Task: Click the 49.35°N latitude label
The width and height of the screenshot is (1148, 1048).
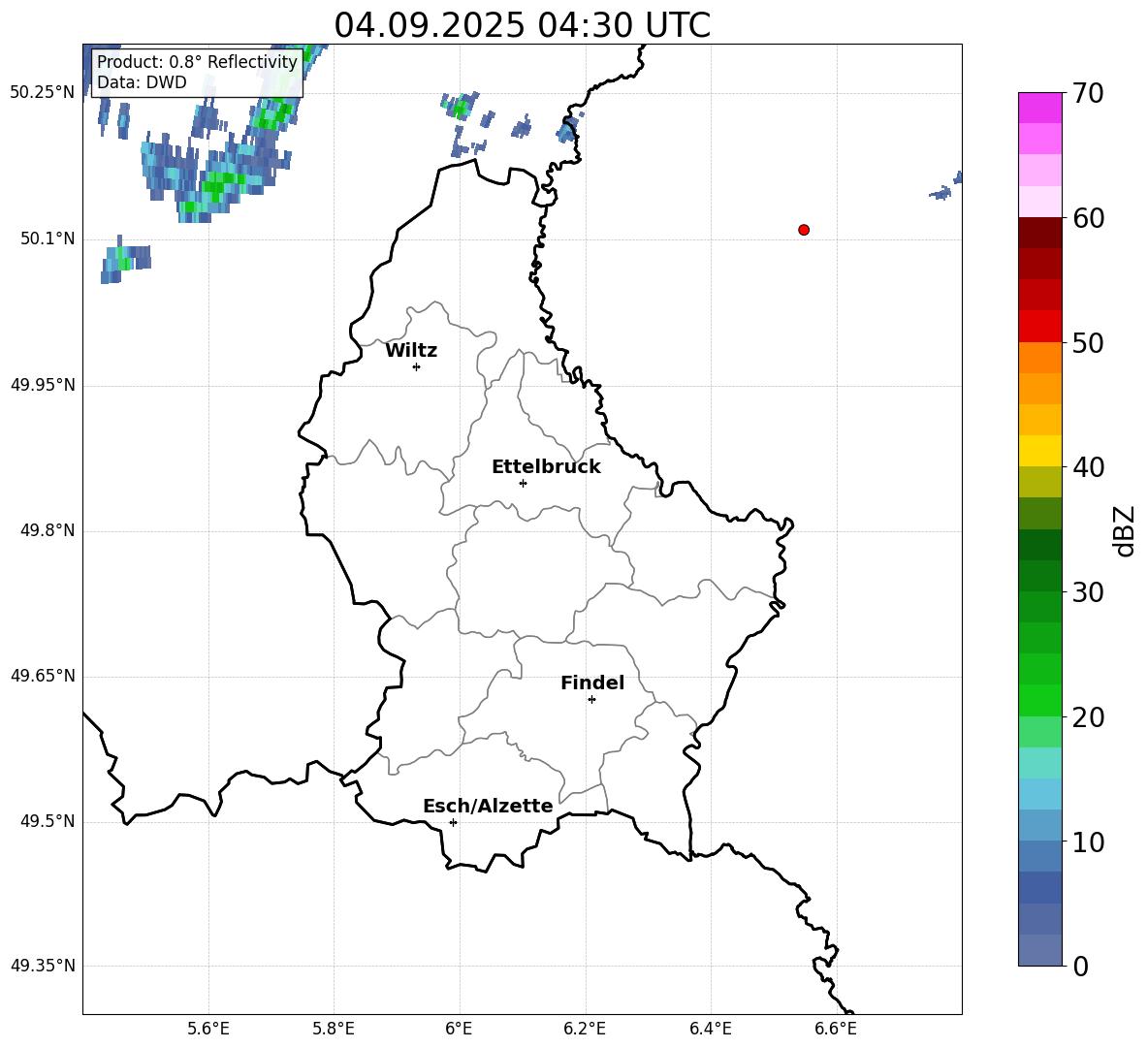Action: click(x=43, y=966)
